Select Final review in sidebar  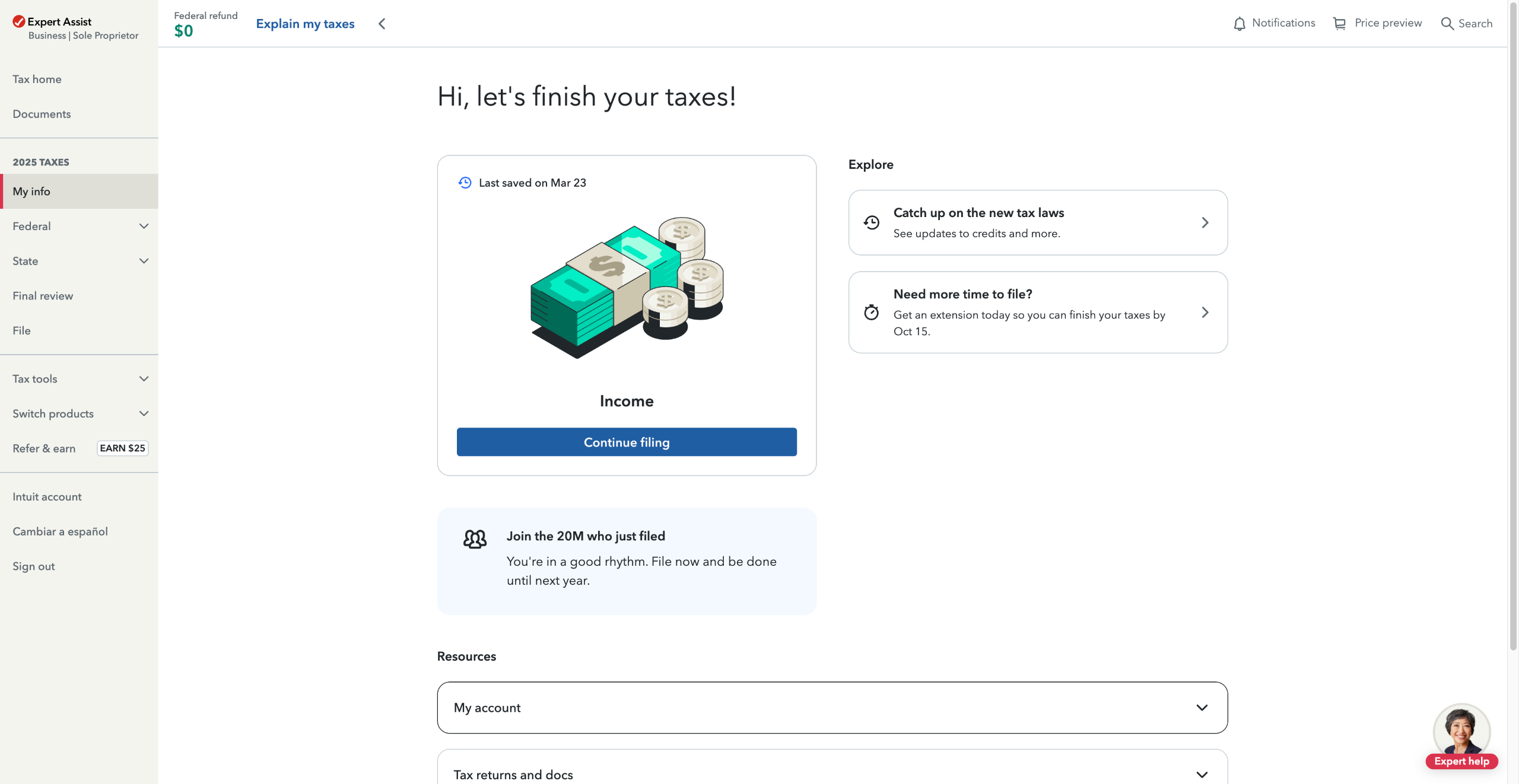pos(43,296)
